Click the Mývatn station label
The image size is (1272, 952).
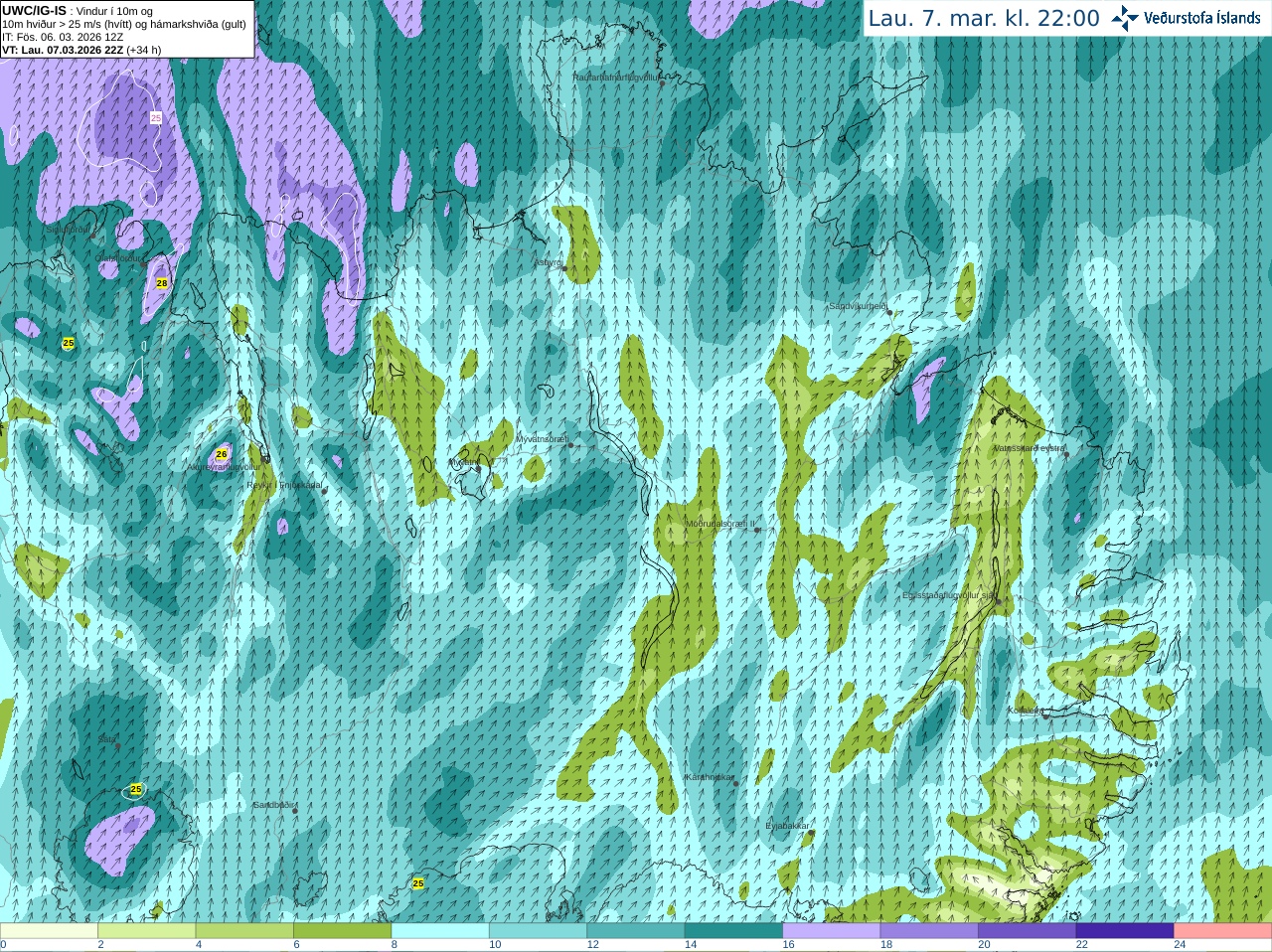[462, 462]
